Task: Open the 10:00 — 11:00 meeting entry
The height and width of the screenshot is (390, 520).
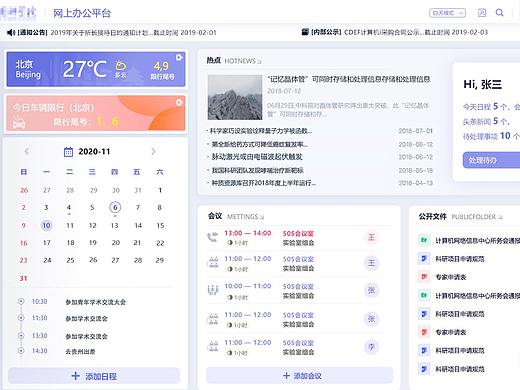Action: [x=294, y=290]
